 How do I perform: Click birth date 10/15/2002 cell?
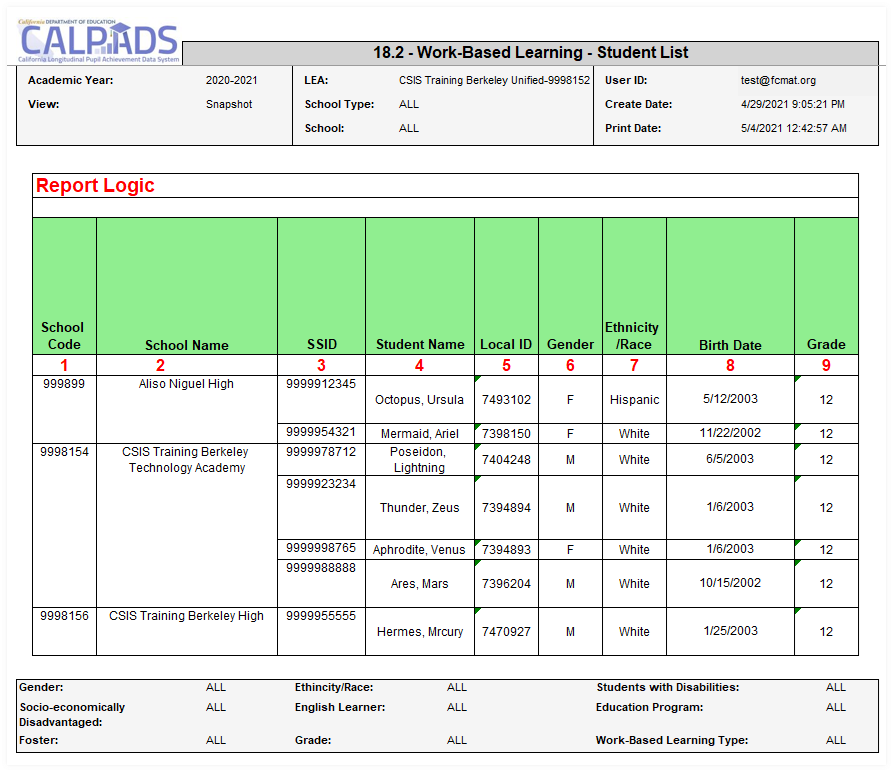tap(730, 583)
